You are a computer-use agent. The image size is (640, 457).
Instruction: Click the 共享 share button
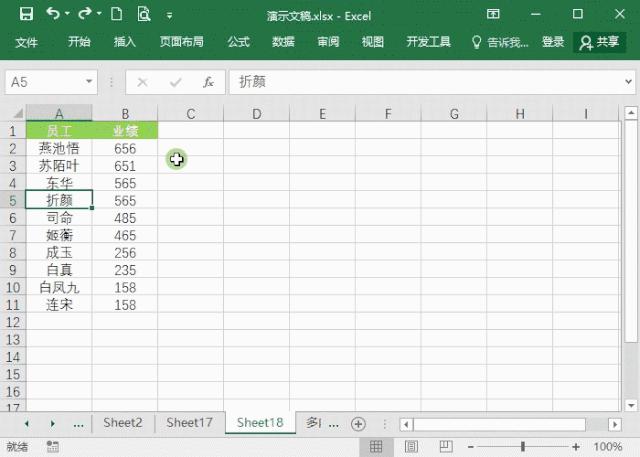click(x=600, y=42)
